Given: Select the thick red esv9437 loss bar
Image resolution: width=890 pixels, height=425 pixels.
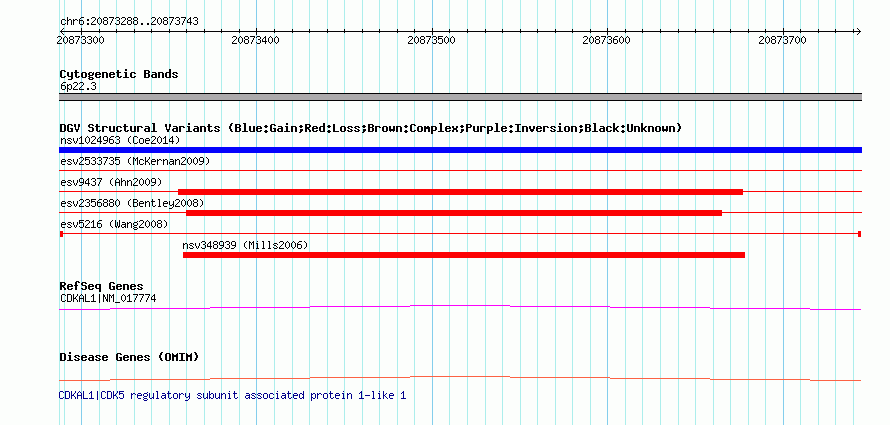Looking at the screenshot, I should coord(460,192).
